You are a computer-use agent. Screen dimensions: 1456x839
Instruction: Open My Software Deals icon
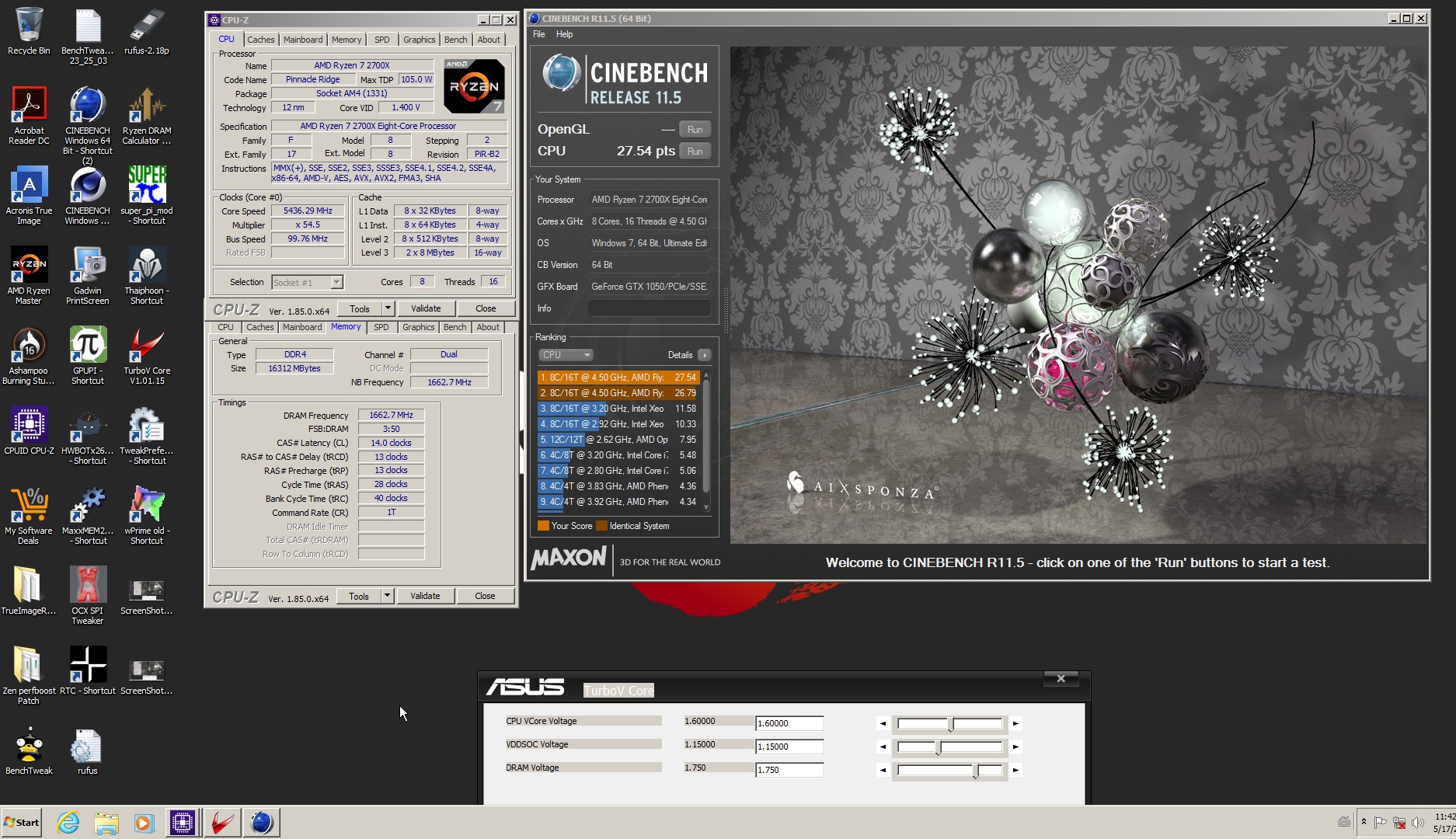click(29, 515)
